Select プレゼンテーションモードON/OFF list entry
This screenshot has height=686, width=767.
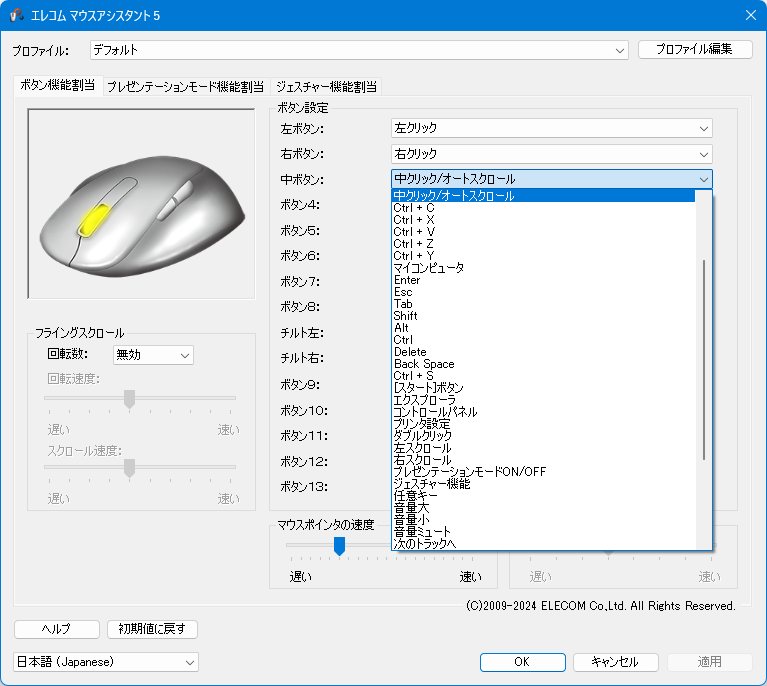(469, 472)
